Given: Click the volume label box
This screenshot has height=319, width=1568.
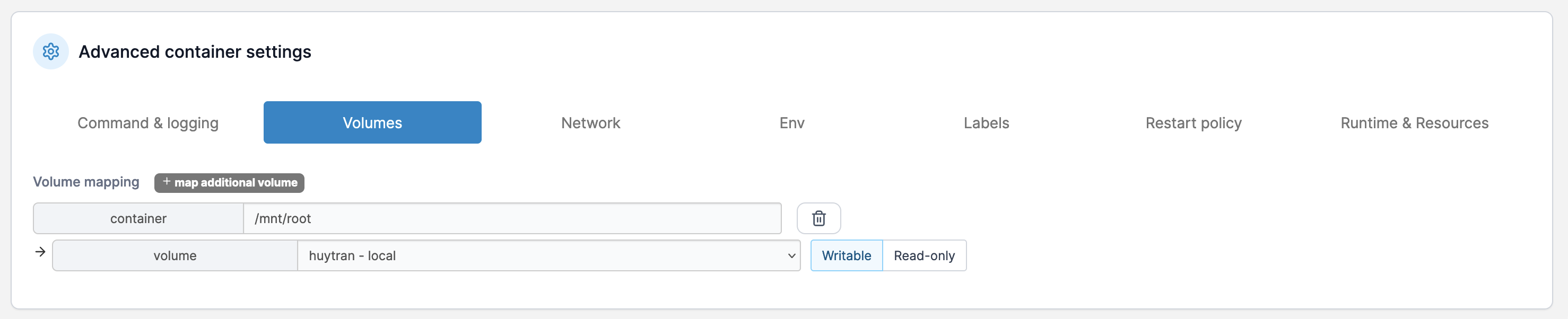Looking at the screenshot, I should pyautogui.click(x=175, y=256).
